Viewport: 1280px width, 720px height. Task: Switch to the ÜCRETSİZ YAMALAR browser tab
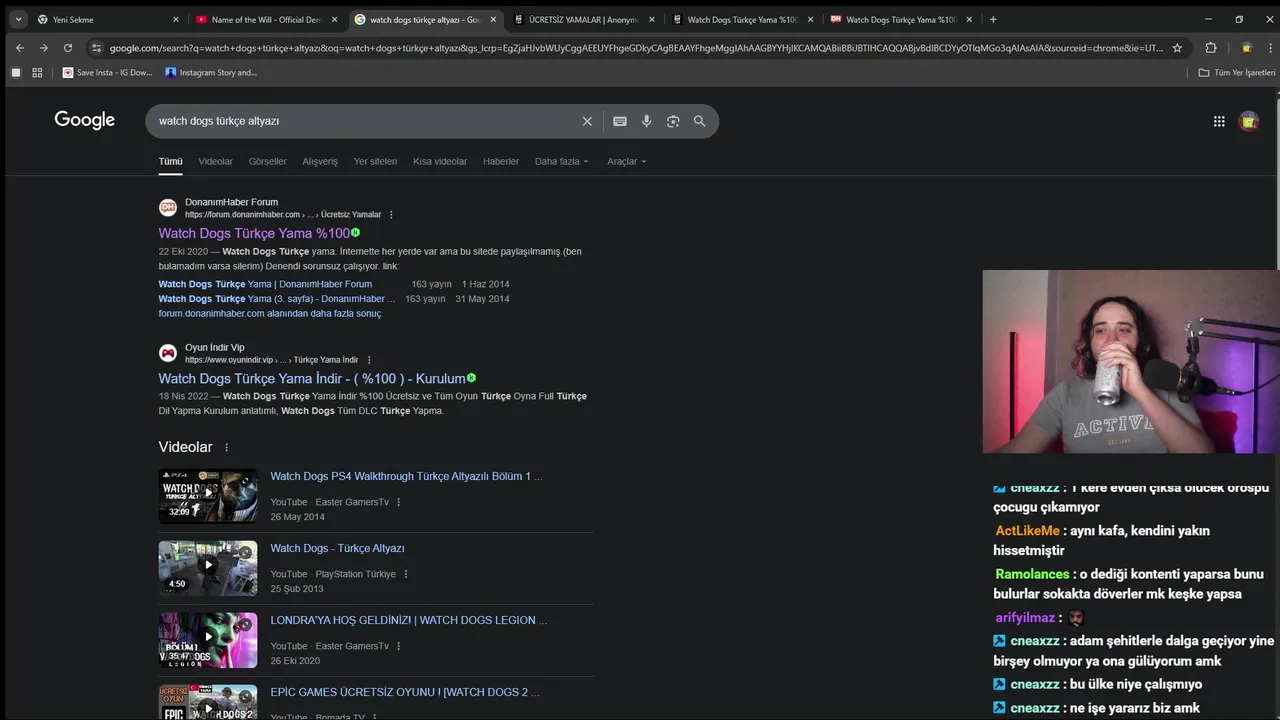tap(583, 19)
